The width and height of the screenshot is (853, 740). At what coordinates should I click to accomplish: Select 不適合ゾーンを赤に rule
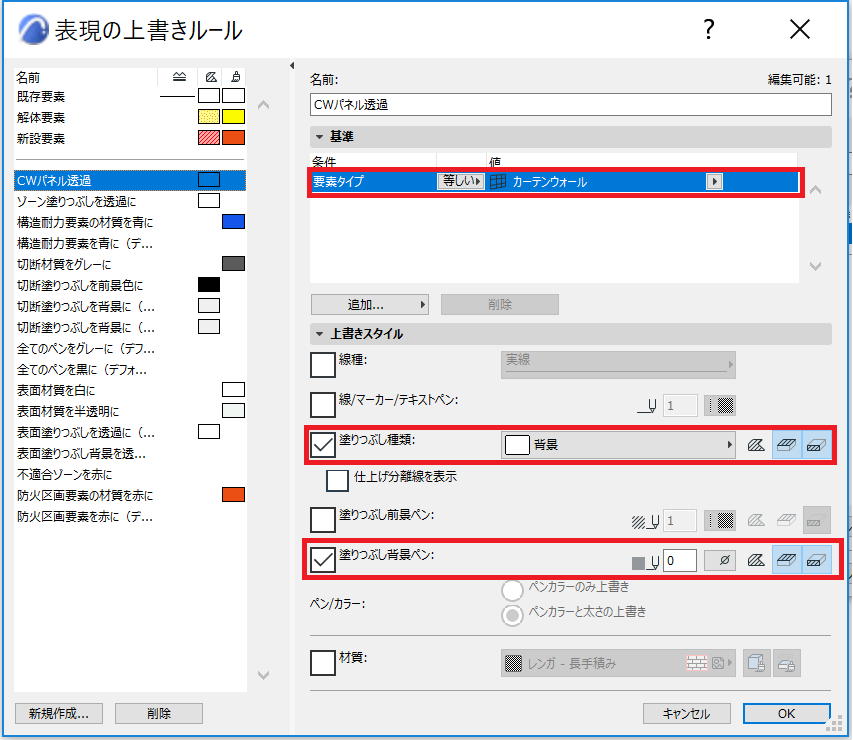point(129,474)
